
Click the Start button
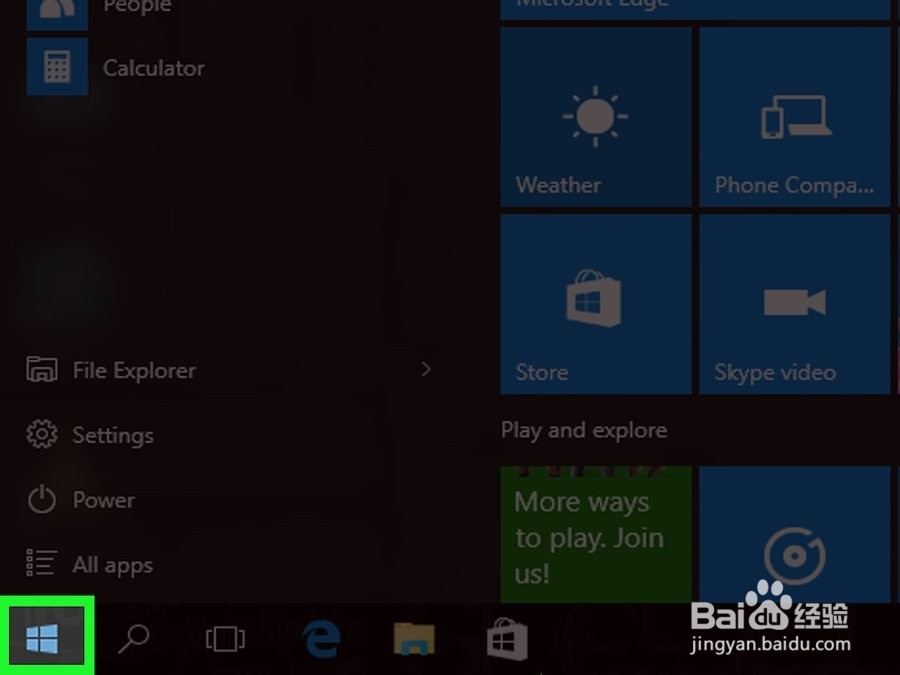click(43, 637)
